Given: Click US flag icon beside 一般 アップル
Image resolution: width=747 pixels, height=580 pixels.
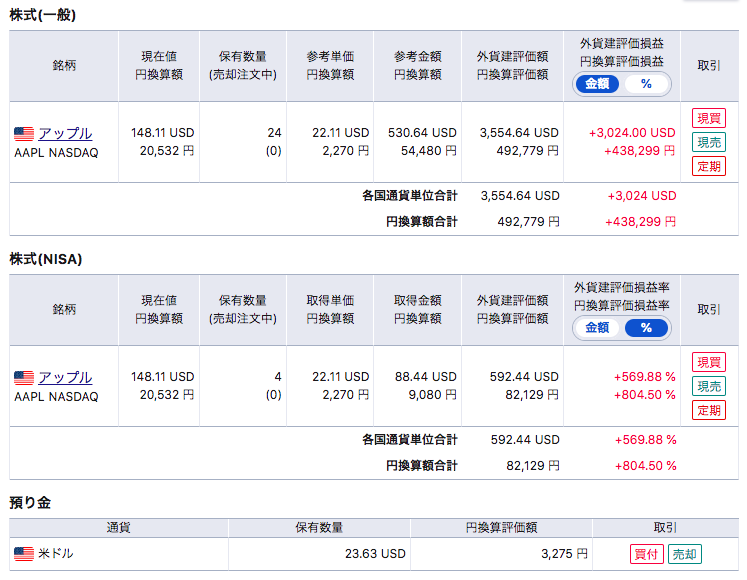Looking at the screenshot, I should click(24, 134).
